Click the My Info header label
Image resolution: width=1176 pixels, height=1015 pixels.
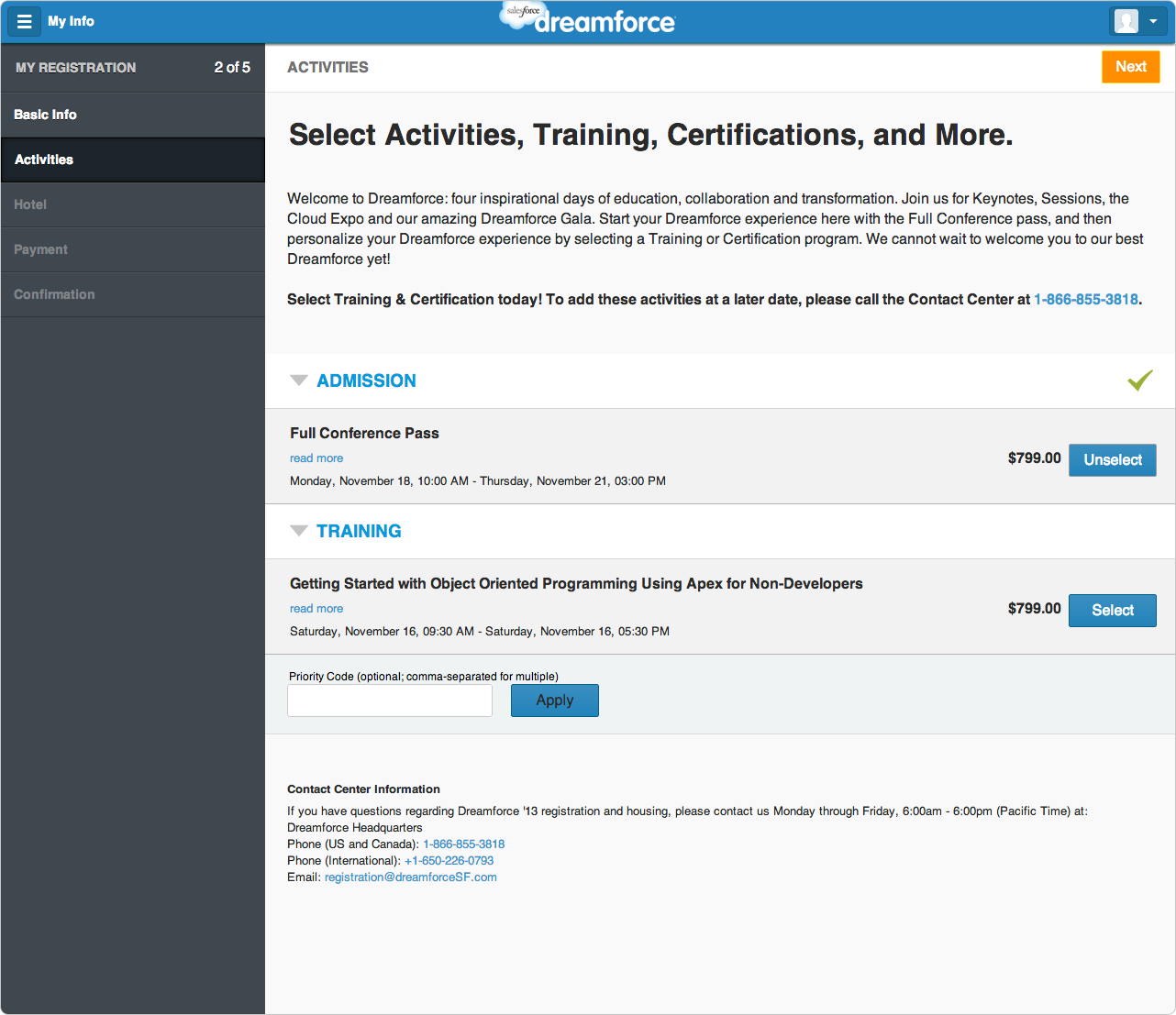(x=71, y=21)
